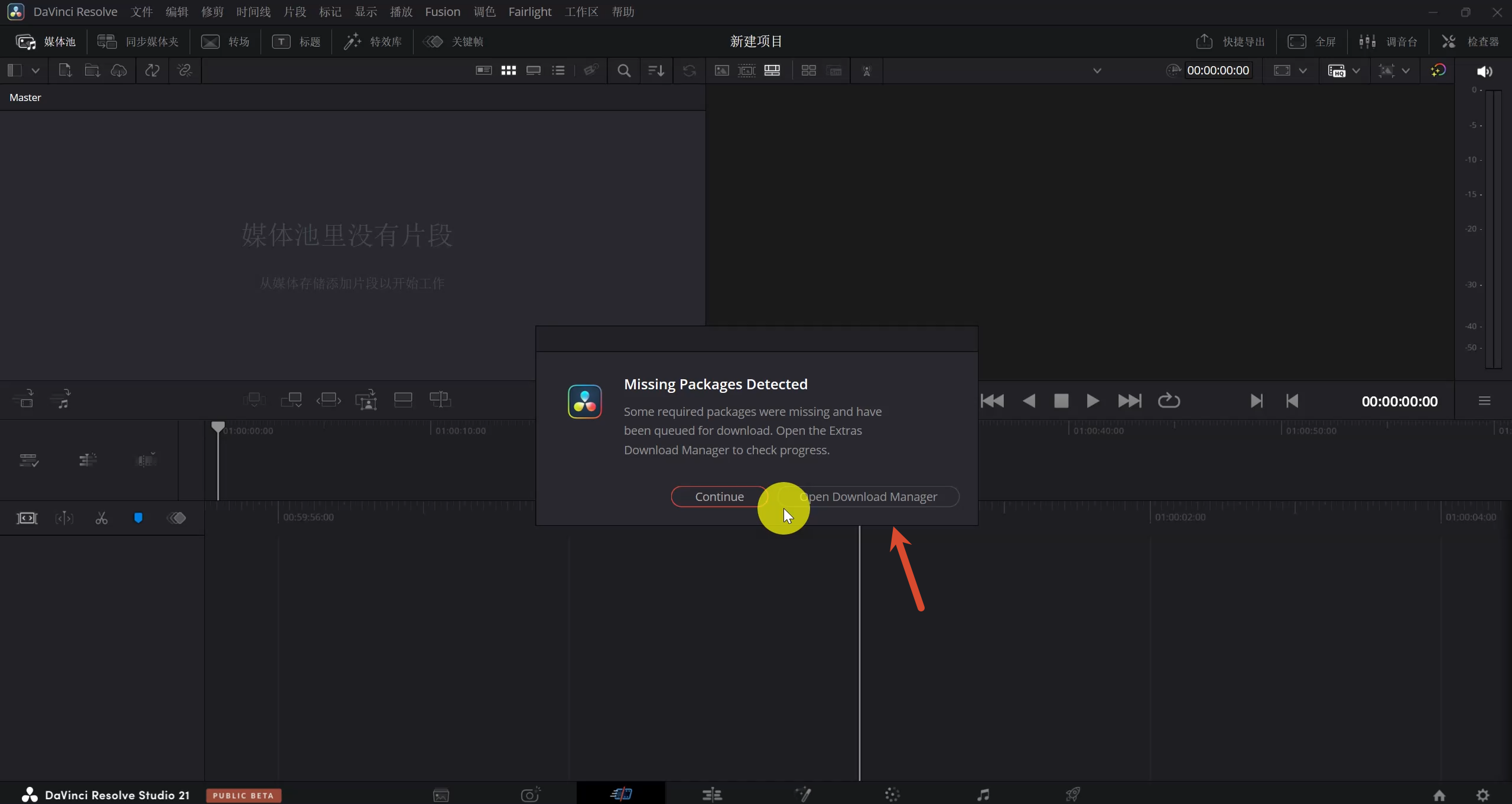Click the smart insert icon
Image resolution: width=1512 pixels, height=804 pixels.
[254, 400]
